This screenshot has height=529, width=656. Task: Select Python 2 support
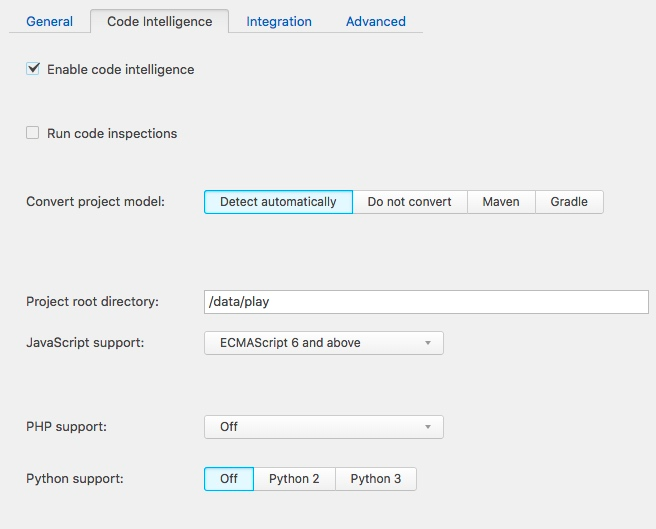pyautogui.click(x=294, y=479)
